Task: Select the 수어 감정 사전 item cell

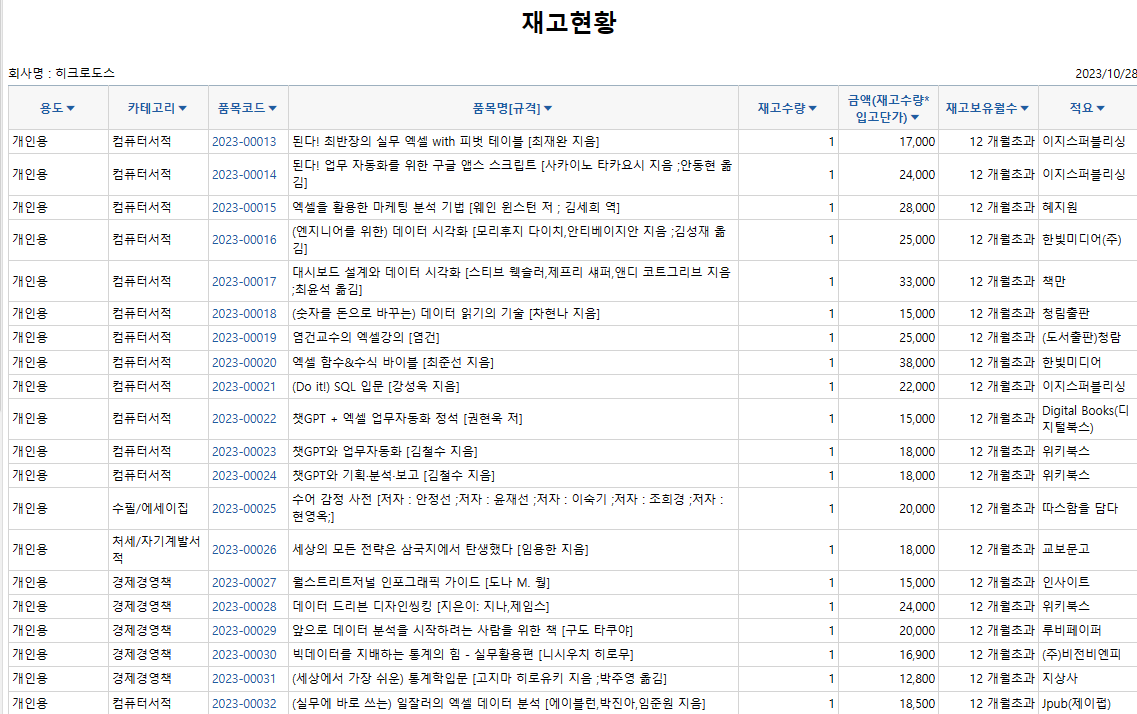Action: click(513, 509)
